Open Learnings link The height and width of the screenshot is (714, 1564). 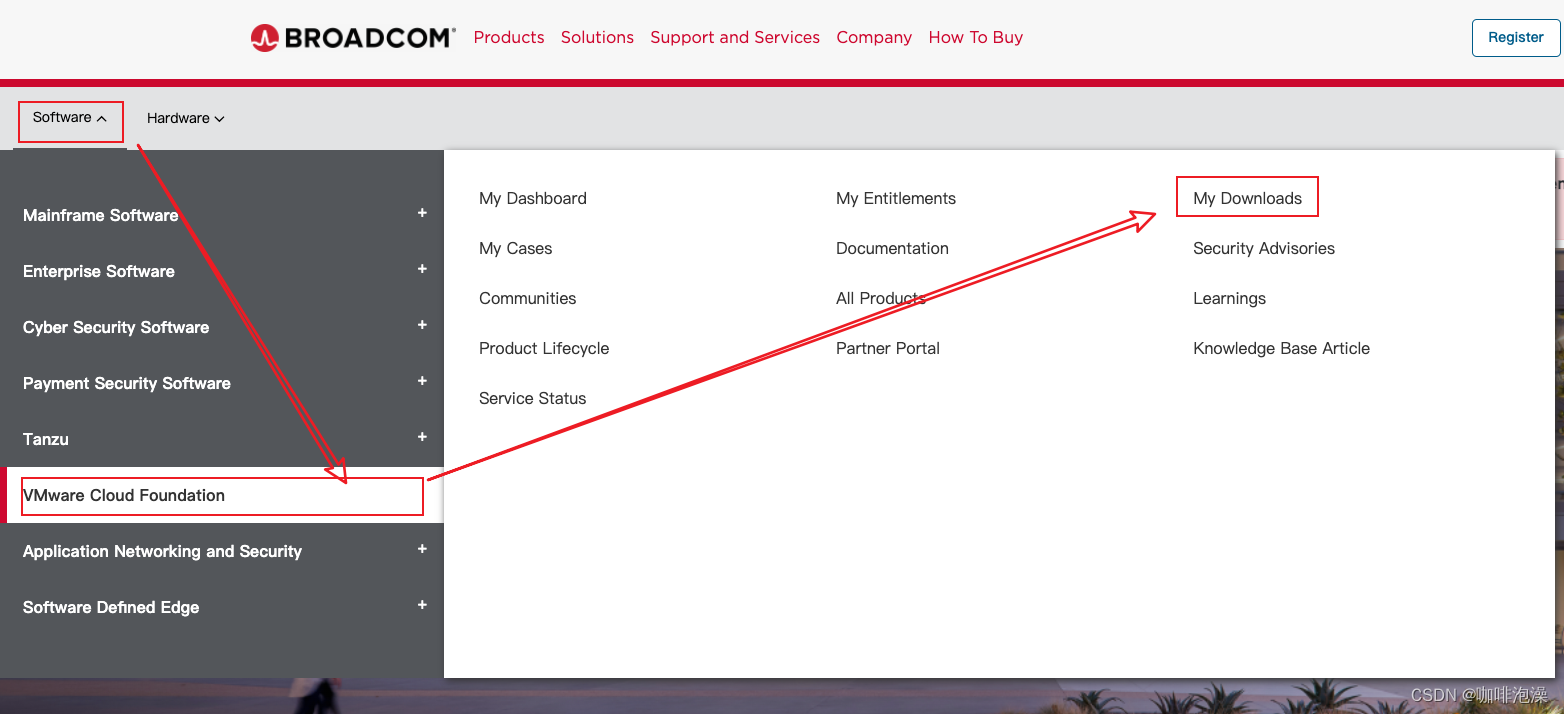pyautogui.click(x=1230, y=298)
